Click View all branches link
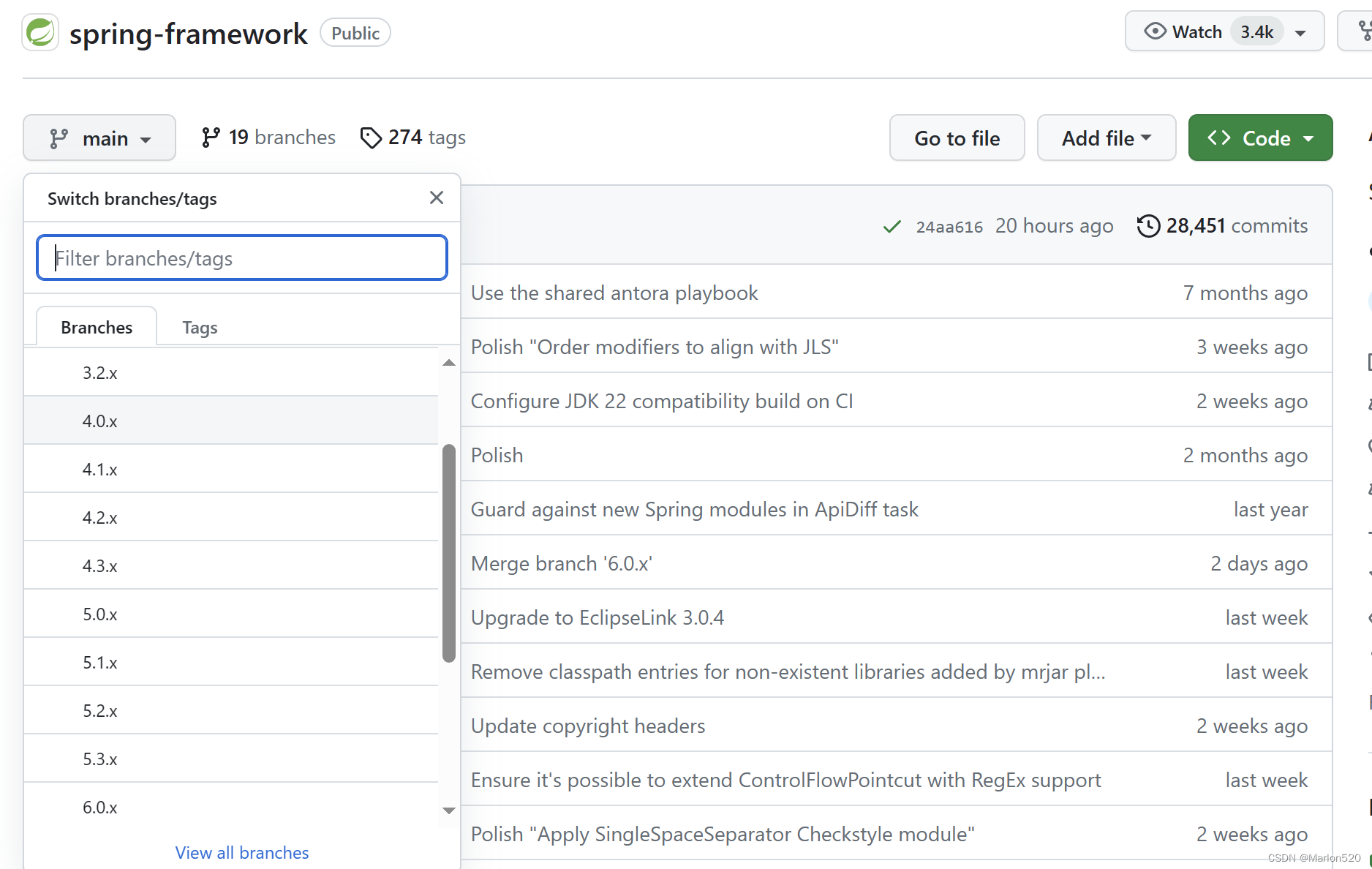Viewport: 1372px width, 869px height. pyautogui.click(x=242, y=852)
